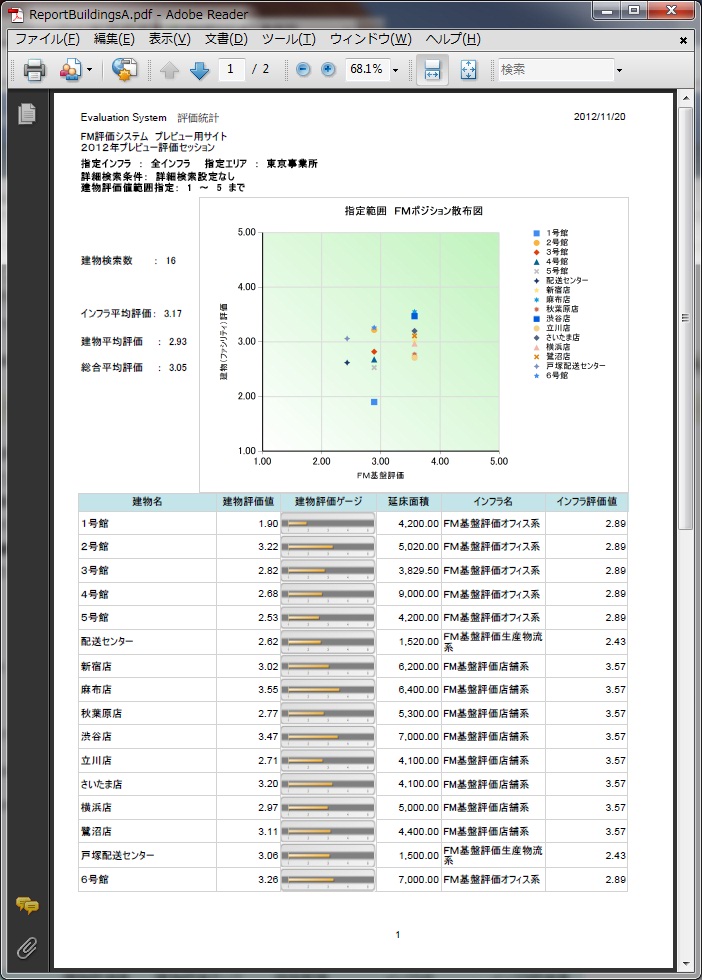This screenshot has height=980, width=702.
Task: Toggle fit one full page icon
Action: [x=468, y=70]
